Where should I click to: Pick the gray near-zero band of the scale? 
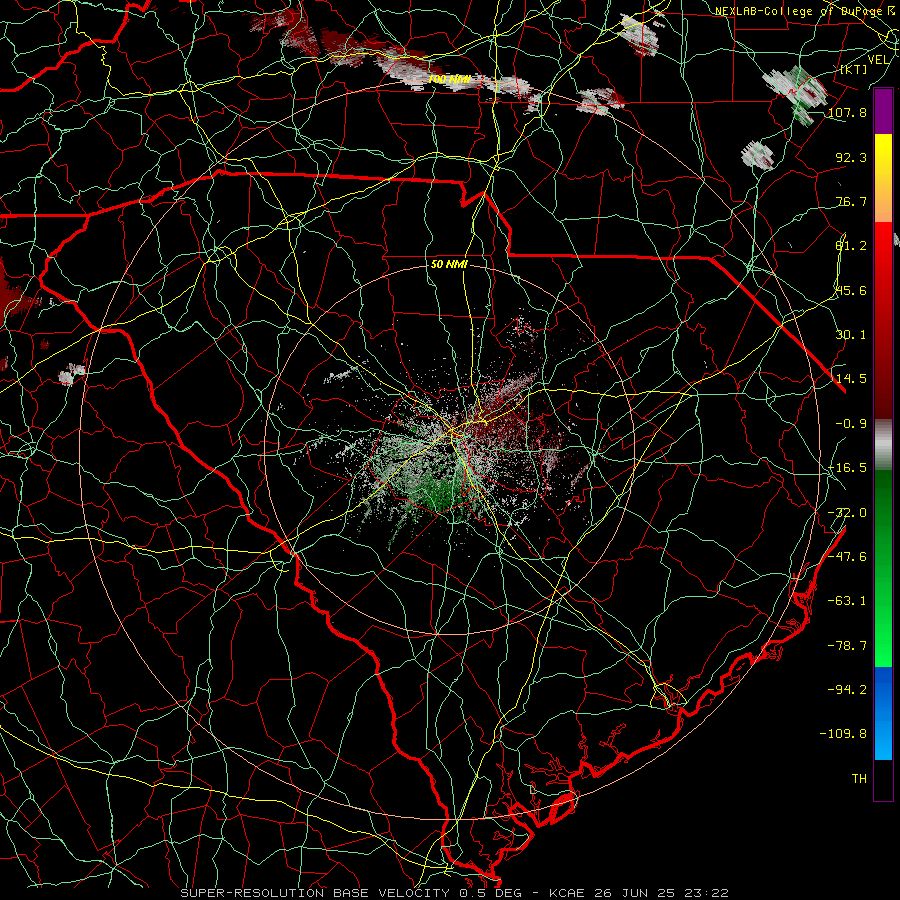click(x=883, y=445)
